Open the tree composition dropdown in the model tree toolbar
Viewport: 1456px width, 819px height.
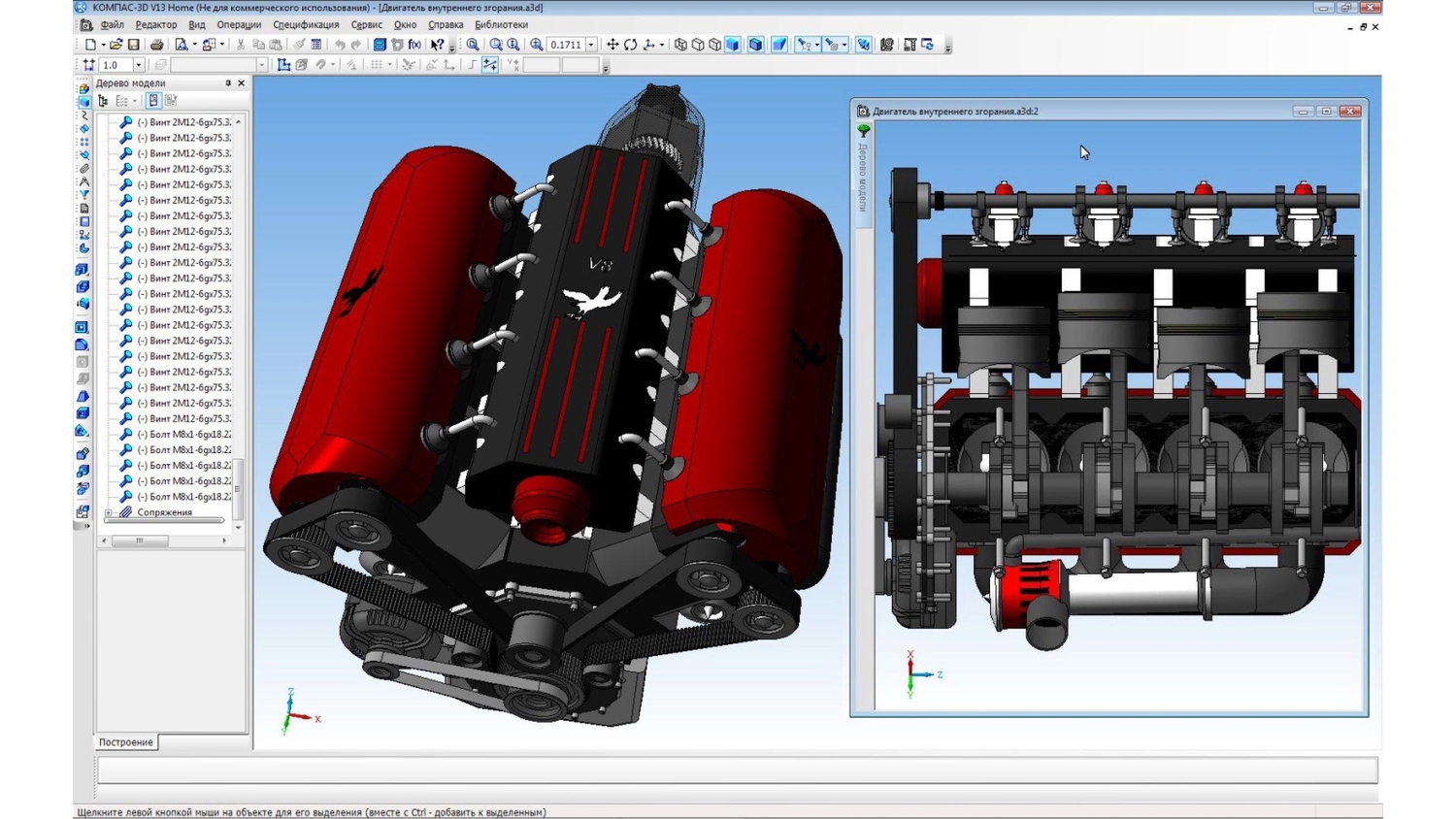(x=135, y=100)
